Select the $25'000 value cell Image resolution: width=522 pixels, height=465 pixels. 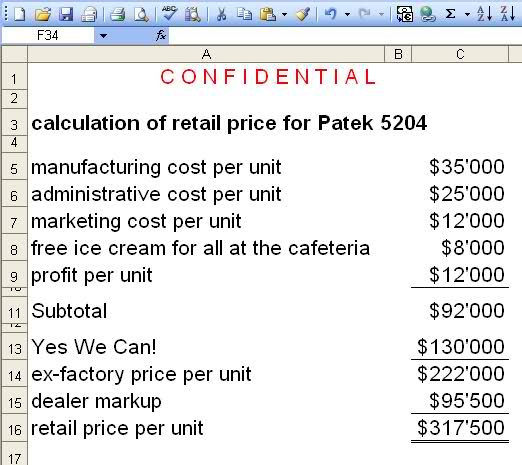tap(460, 194)
